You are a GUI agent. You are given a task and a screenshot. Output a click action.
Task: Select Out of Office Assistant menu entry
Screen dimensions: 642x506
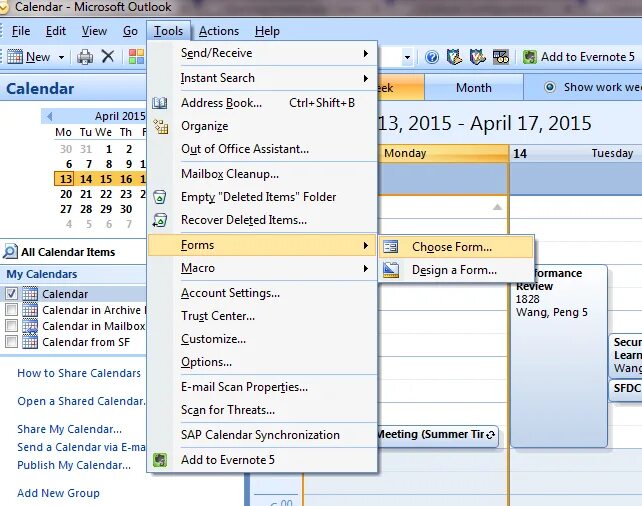coord(262,149)
